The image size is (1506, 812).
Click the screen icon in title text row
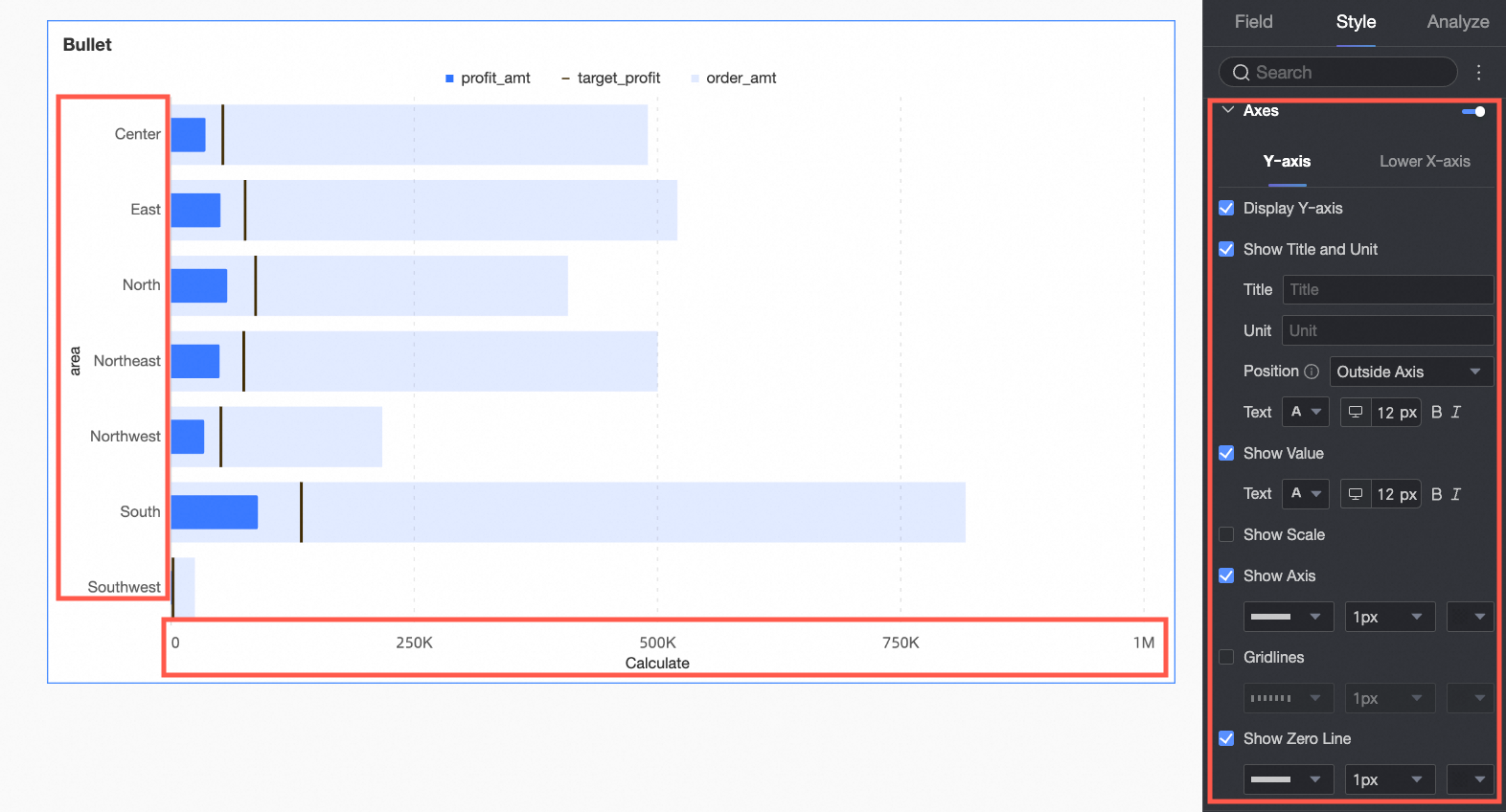coord(1356,412)
